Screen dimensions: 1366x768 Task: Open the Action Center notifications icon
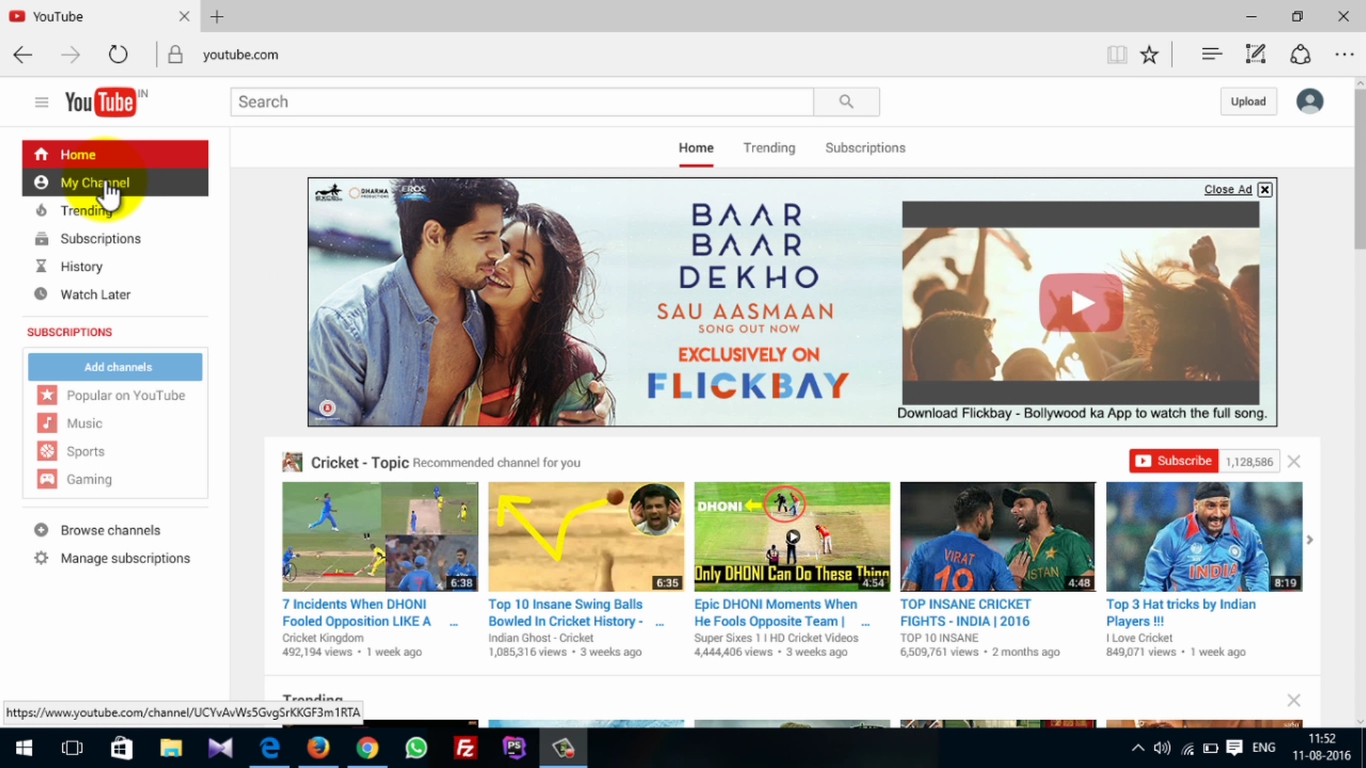point(1234,748)
